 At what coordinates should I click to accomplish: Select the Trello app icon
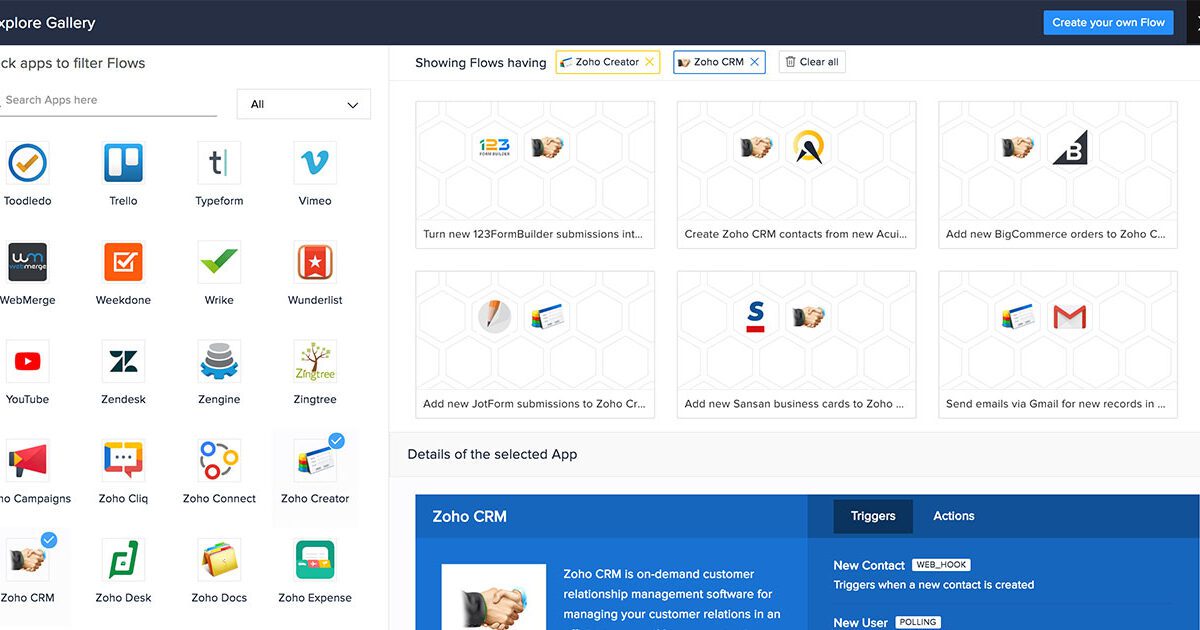click(x=123, y=163)
